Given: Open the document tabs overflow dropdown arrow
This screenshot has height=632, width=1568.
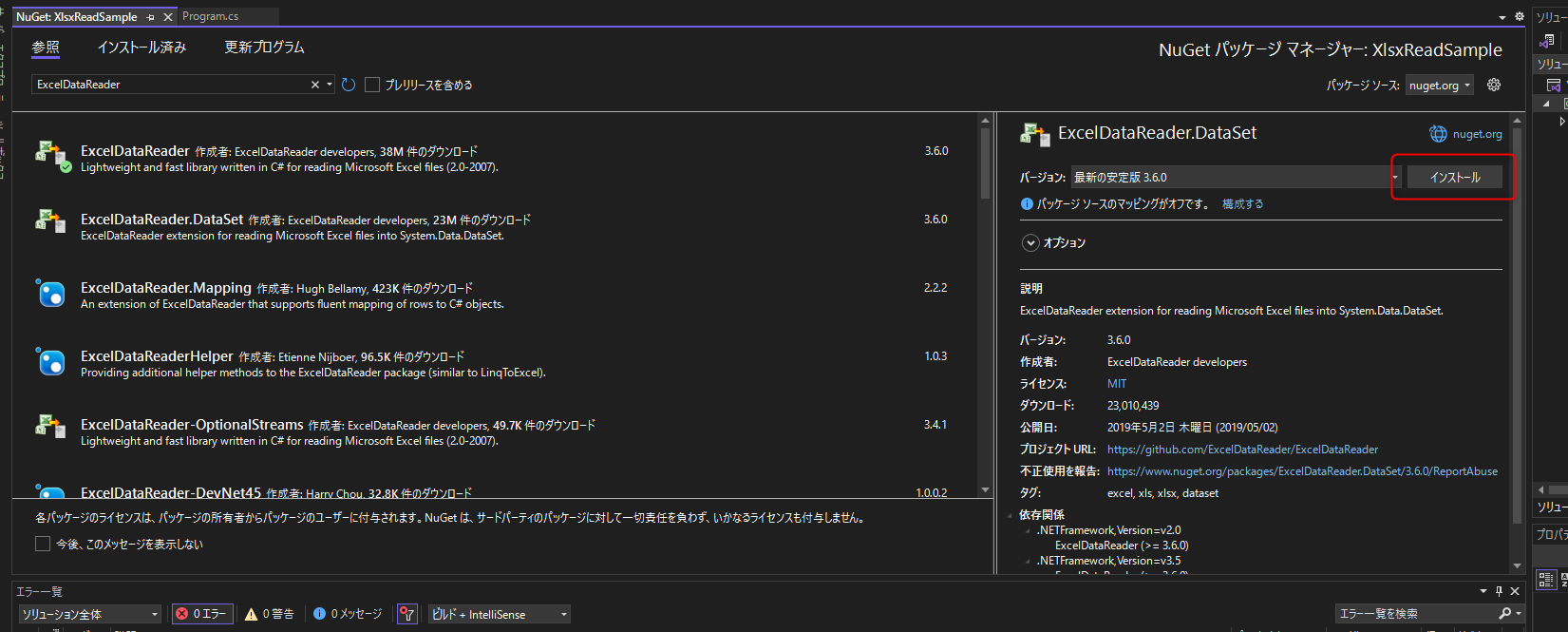Looking at the screenshot, I should click(x=1502, y=17).
